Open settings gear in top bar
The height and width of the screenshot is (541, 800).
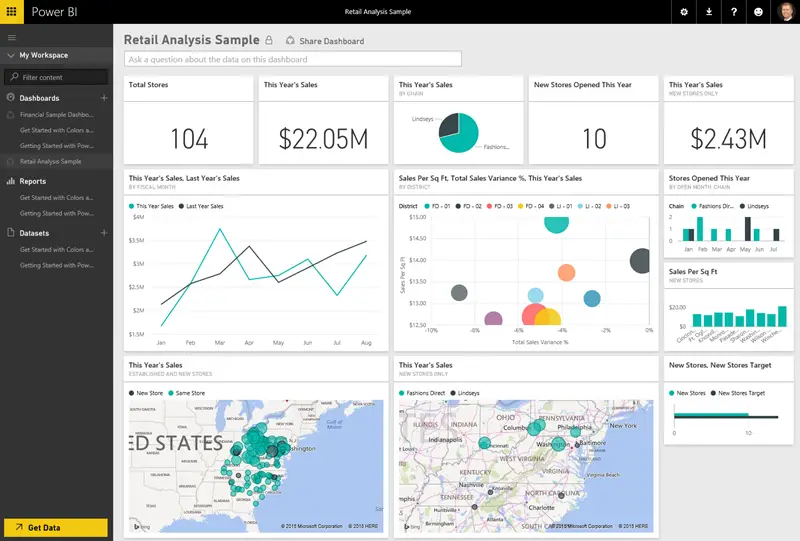[x=684, y=12]
